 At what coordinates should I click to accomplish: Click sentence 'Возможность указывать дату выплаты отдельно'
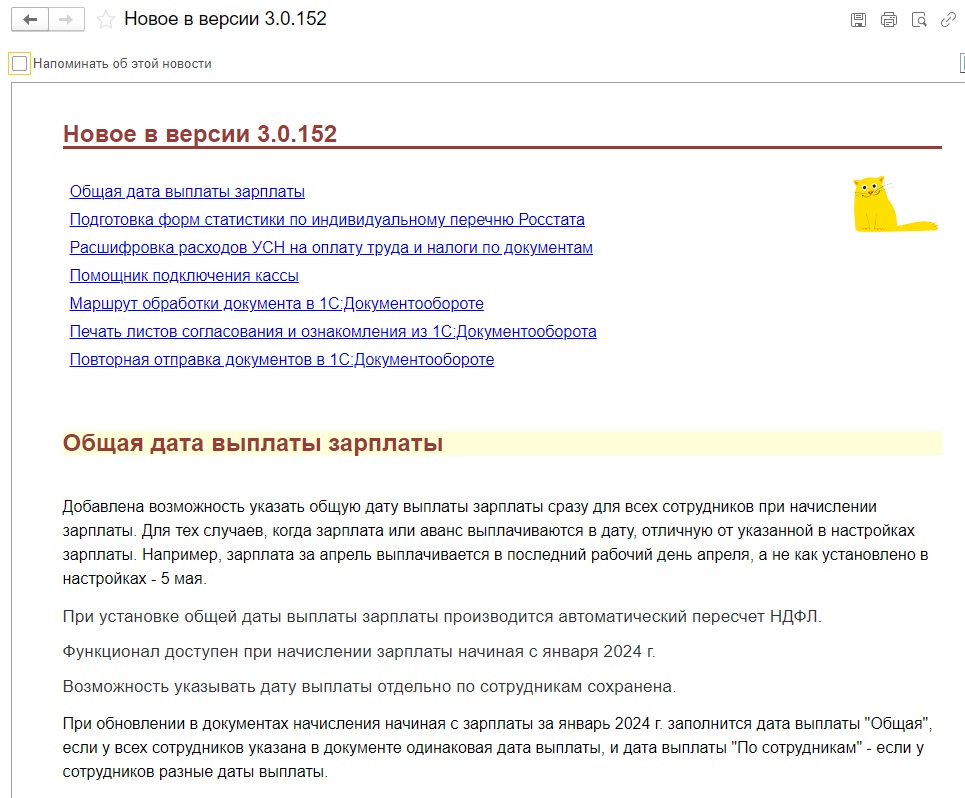point(369,687)
